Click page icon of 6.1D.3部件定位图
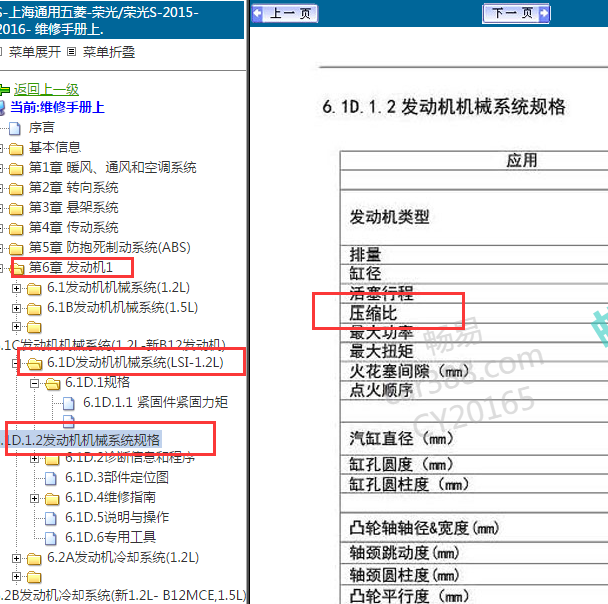The width and height of the screenshot is (608, 604). click(x=50, y=479)
